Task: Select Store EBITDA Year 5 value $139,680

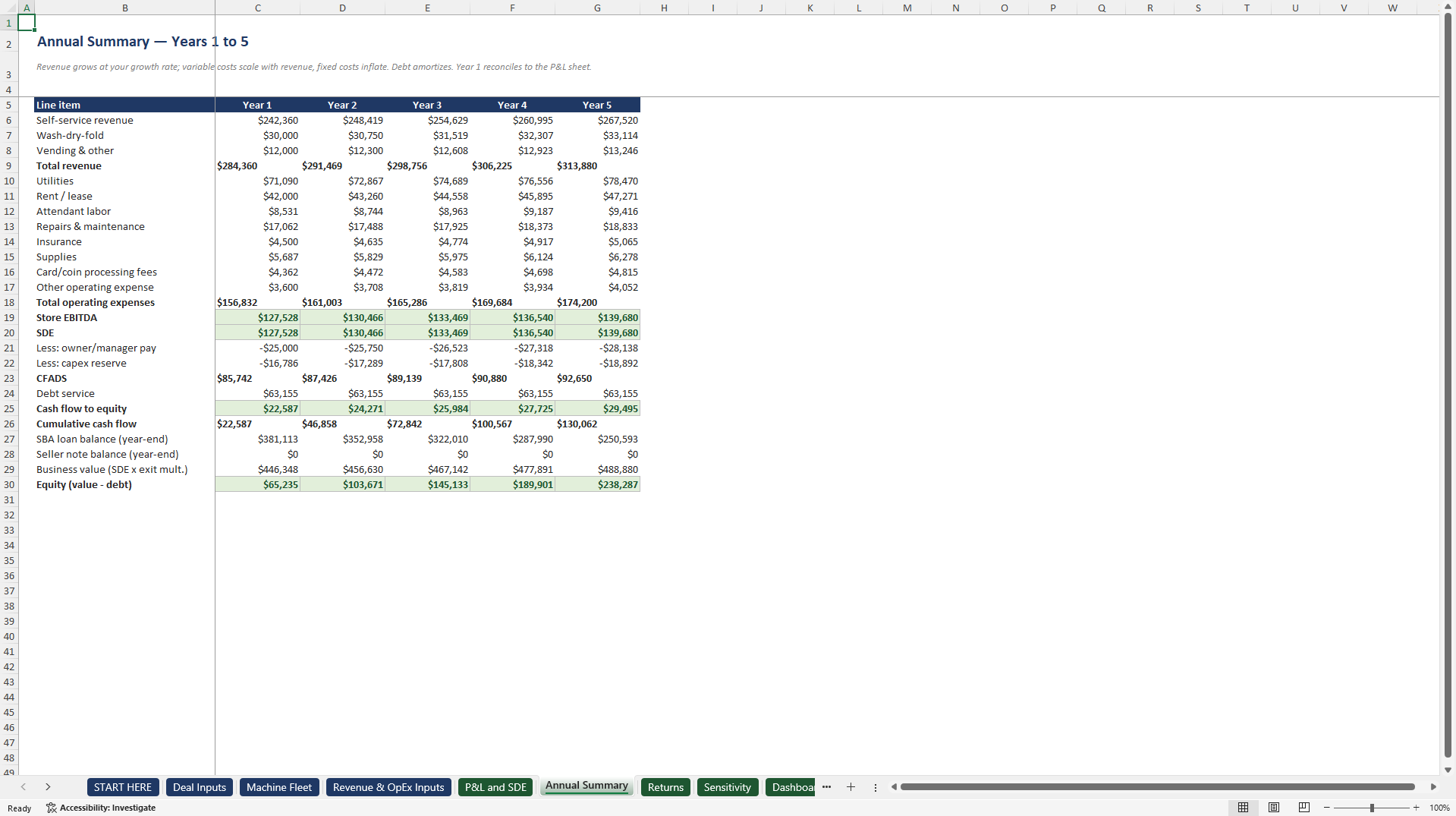Action: [x=597, y=317]
